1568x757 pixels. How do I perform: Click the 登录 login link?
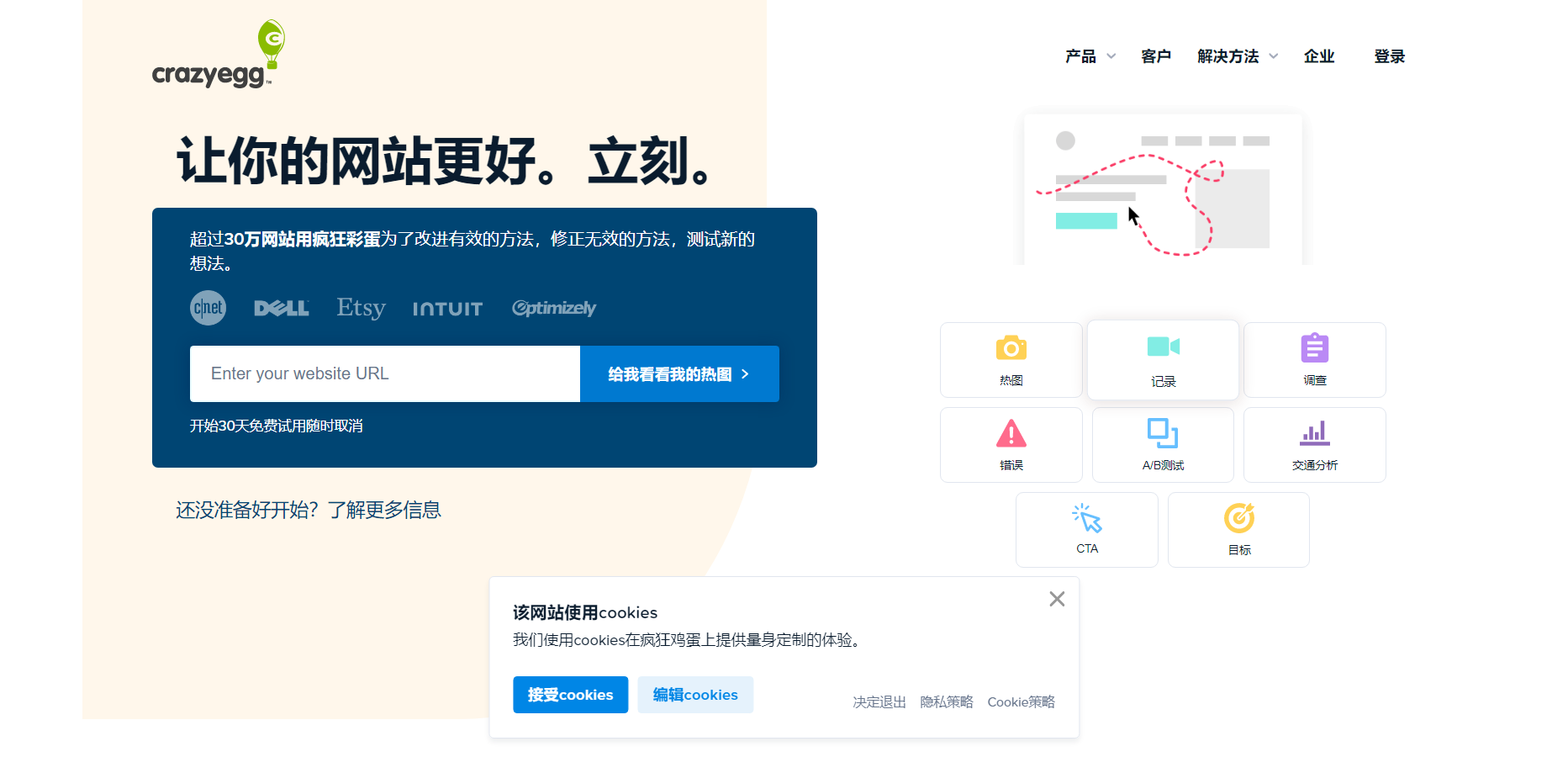(x=1390, y=56)
